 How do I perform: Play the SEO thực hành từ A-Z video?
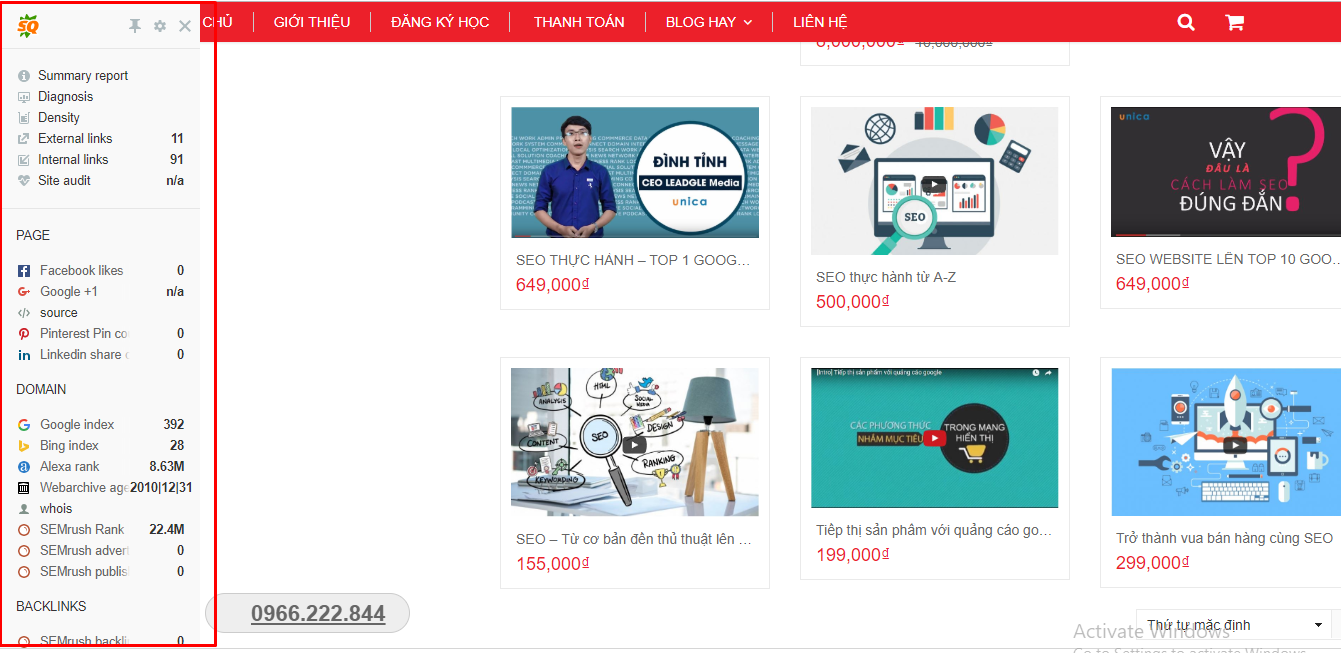click(x=933, y=184)
